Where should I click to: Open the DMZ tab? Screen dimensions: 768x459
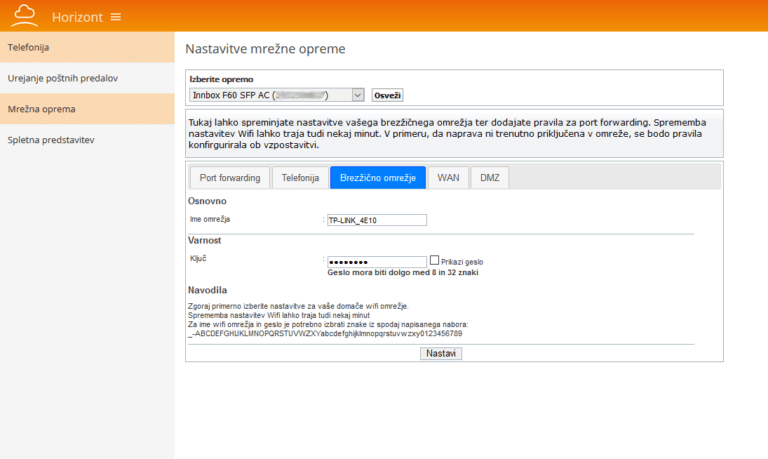click(x=489, y=178)
